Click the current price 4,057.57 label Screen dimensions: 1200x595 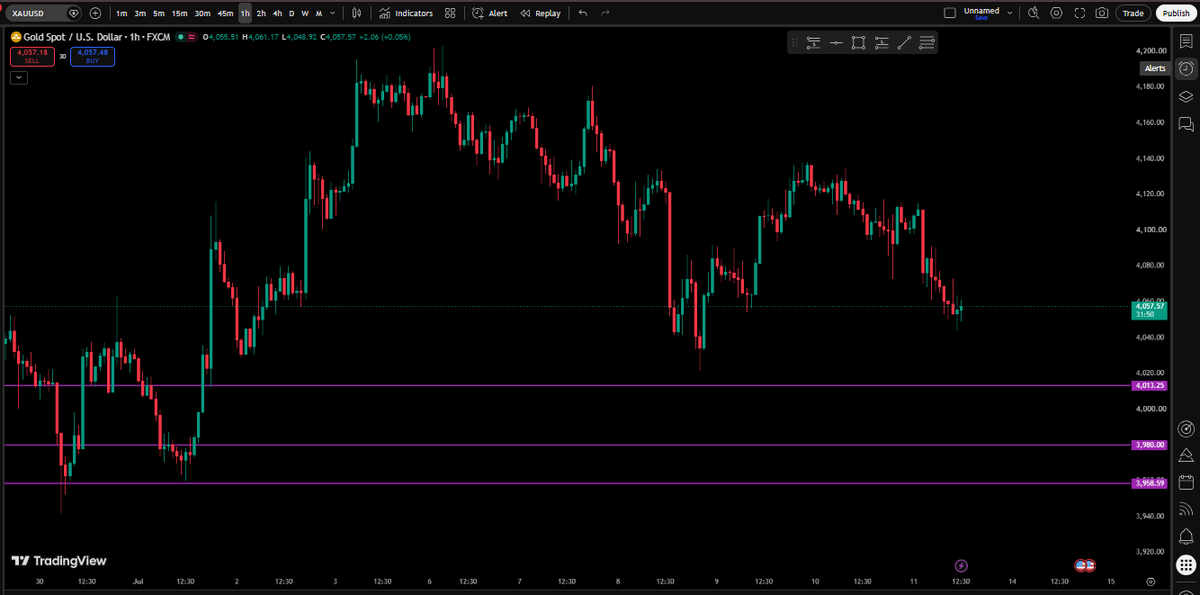(x=1149, y=310)
